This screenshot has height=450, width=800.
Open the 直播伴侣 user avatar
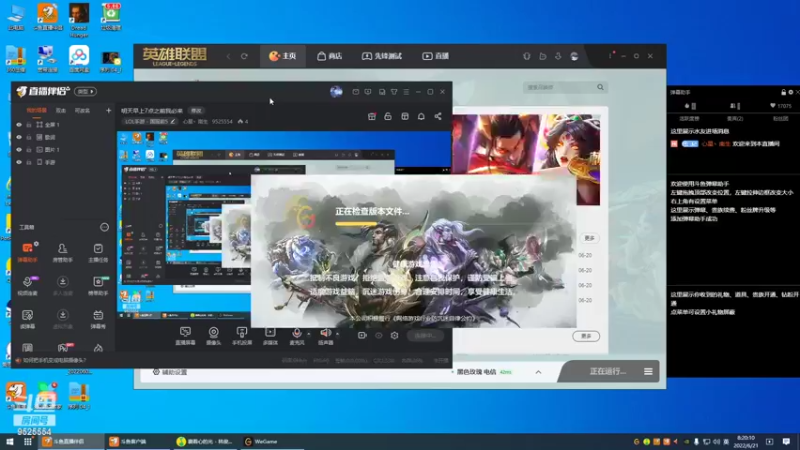tap(336, 91)
